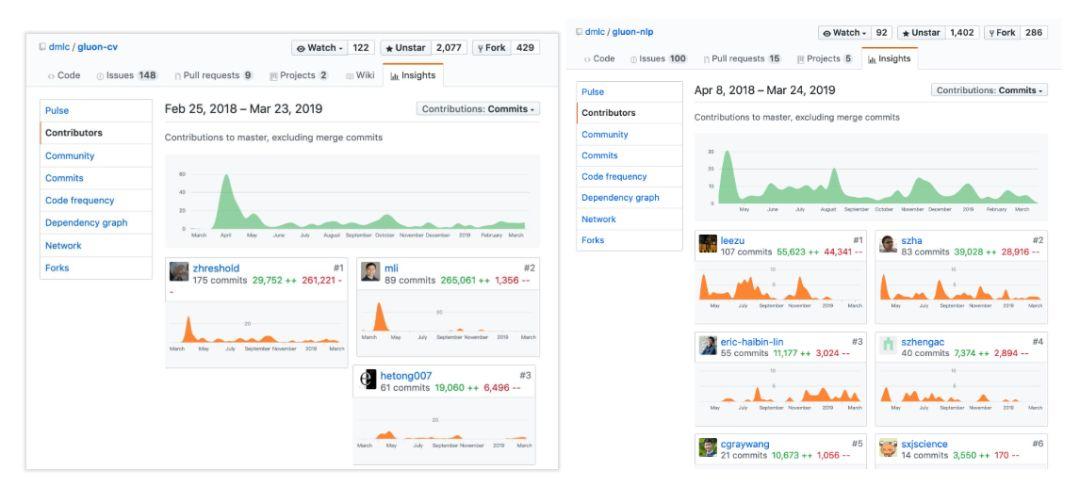The height and width of the screenshot is (503, 1080).
Task: Open the Contributions: Commits dropdown in gluon-nlp
Action: [x=990, y=90]
